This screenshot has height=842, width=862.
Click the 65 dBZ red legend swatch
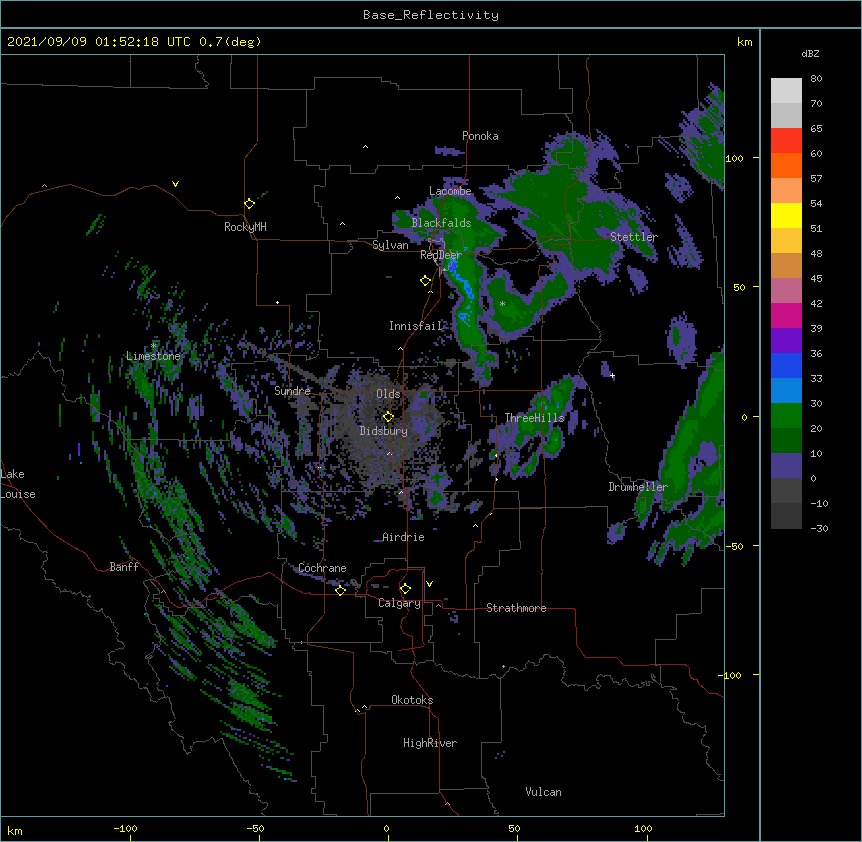tap(786, 140)
